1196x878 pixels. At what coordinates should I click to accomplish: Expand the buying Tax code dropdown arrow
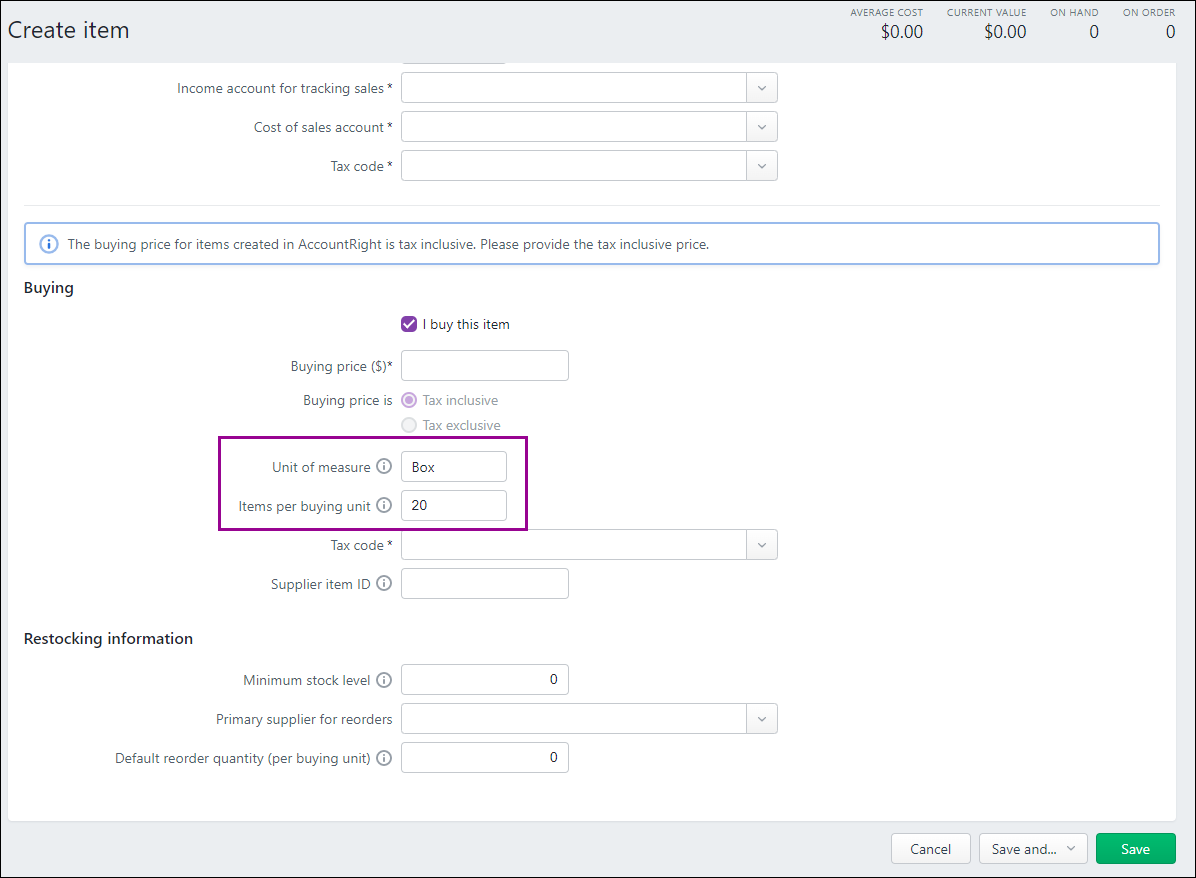[761, 545]
